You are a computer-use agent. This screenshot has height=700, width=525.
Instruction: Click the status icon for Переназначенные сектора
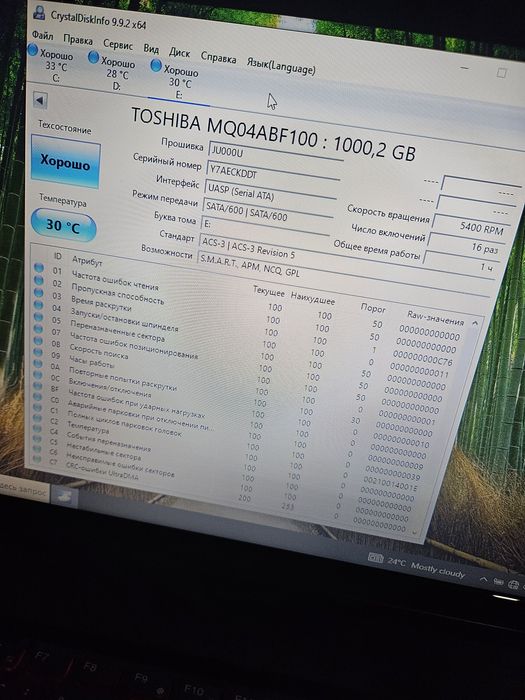(38, 317)
